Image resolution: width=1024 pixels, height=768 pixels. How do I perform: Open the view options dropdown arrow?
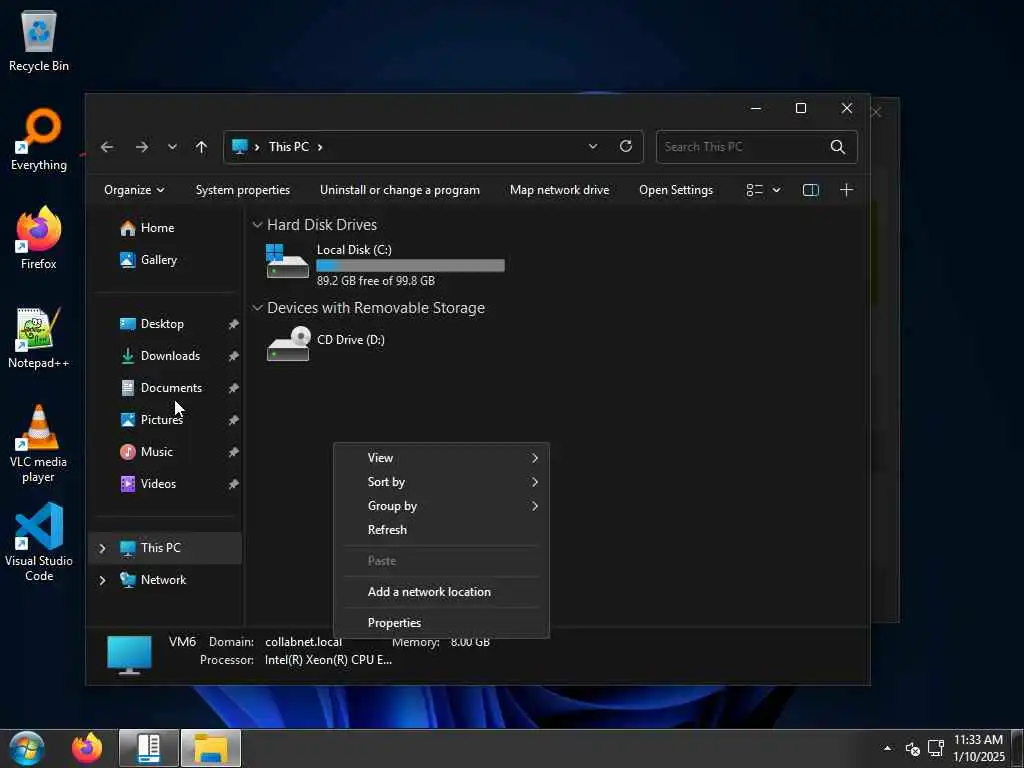(776, 190)
